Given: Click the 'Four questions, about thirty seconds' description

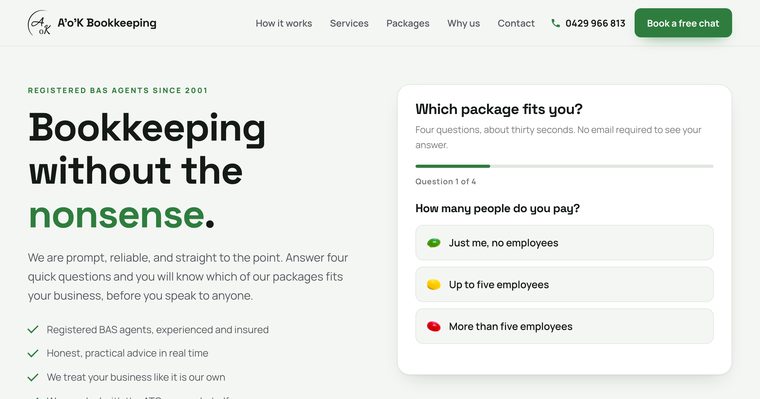Looking at the screenshot, I should coord(558,137).
